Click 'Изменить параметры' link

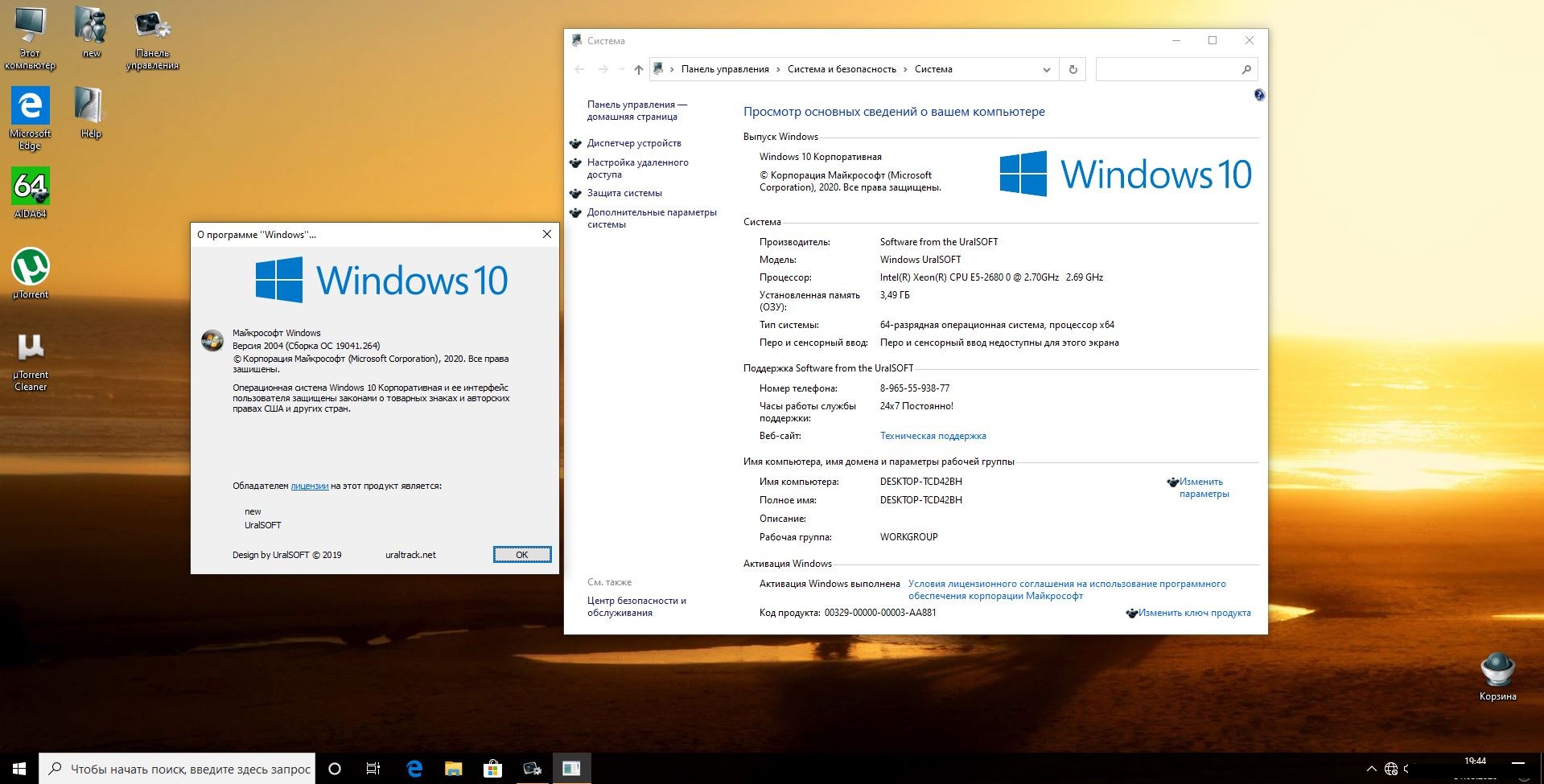point(1204,487)
